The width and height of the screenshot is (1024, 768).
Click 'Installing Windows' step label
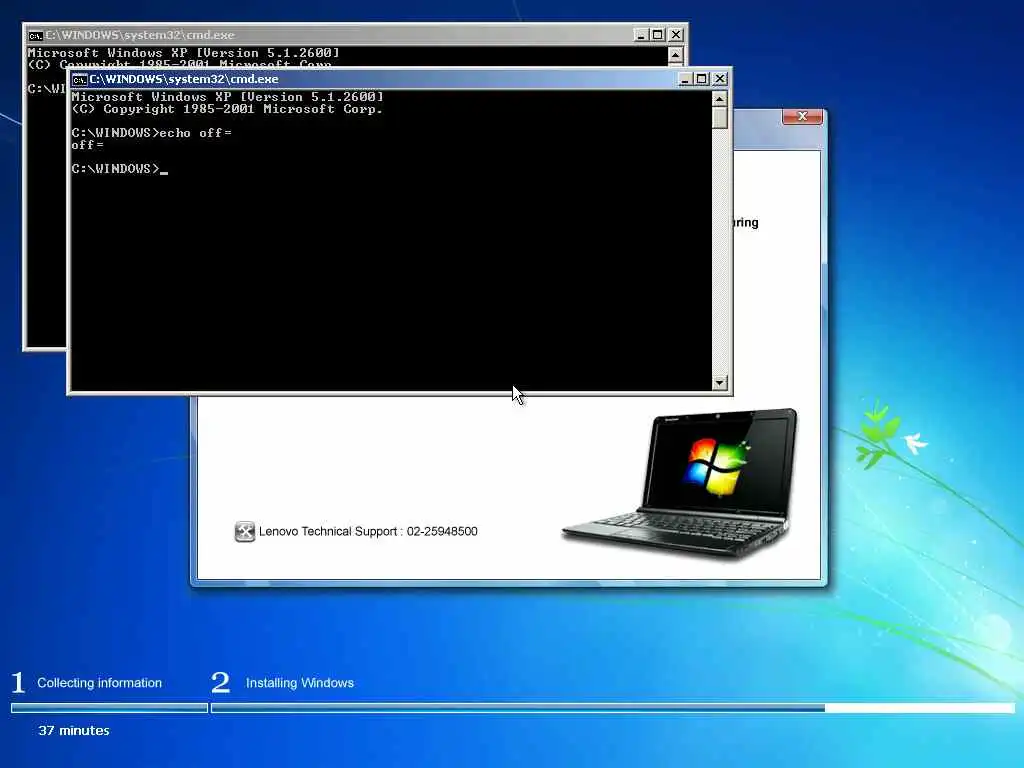[300, 683]
